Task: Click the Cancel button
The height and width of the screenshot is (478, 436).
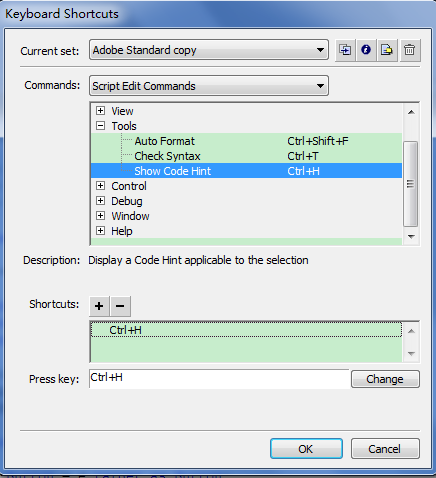Action: [385, 449]
